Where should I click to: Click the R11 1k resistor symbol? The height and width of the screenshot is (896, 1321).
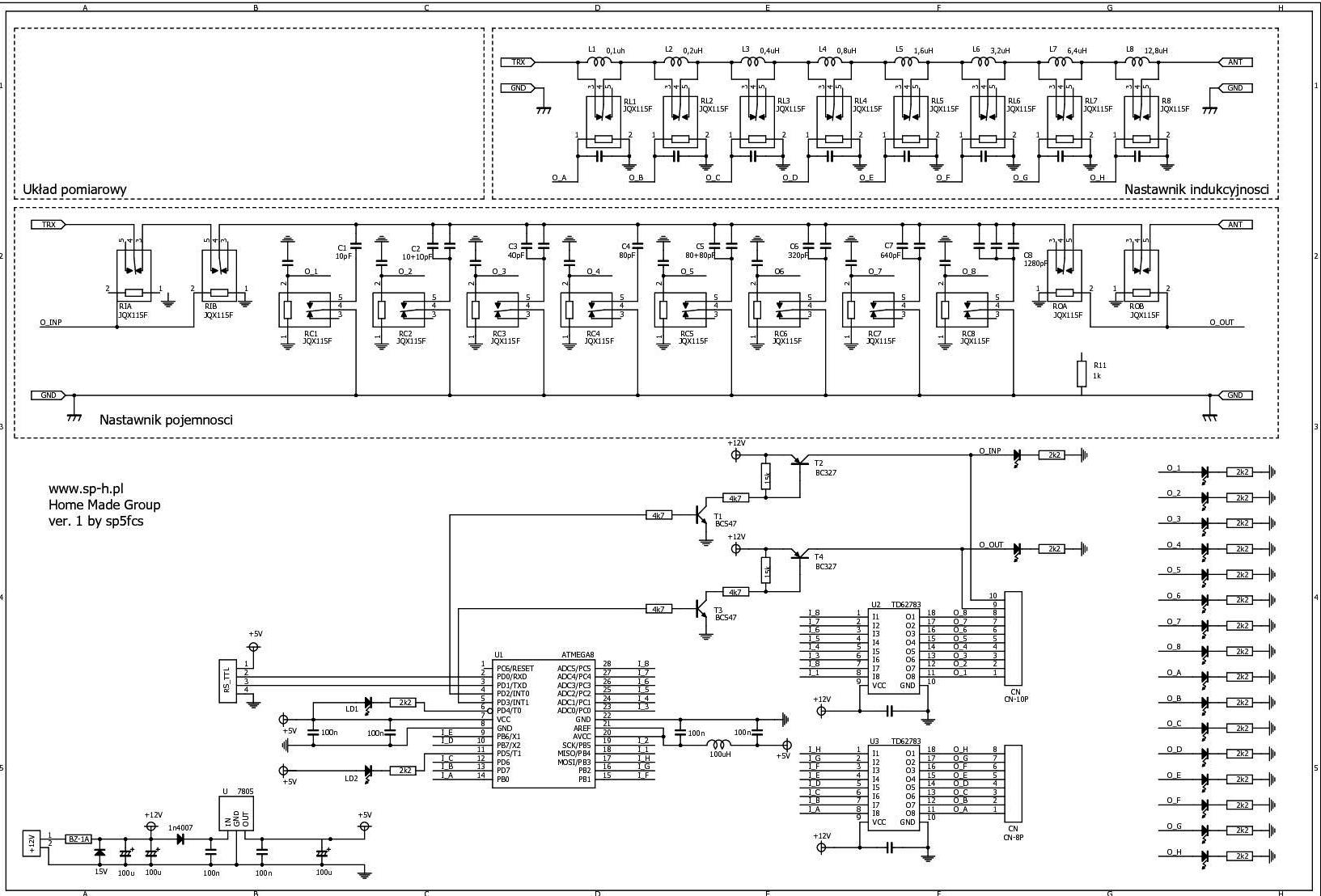click(x=1082, y=374)
